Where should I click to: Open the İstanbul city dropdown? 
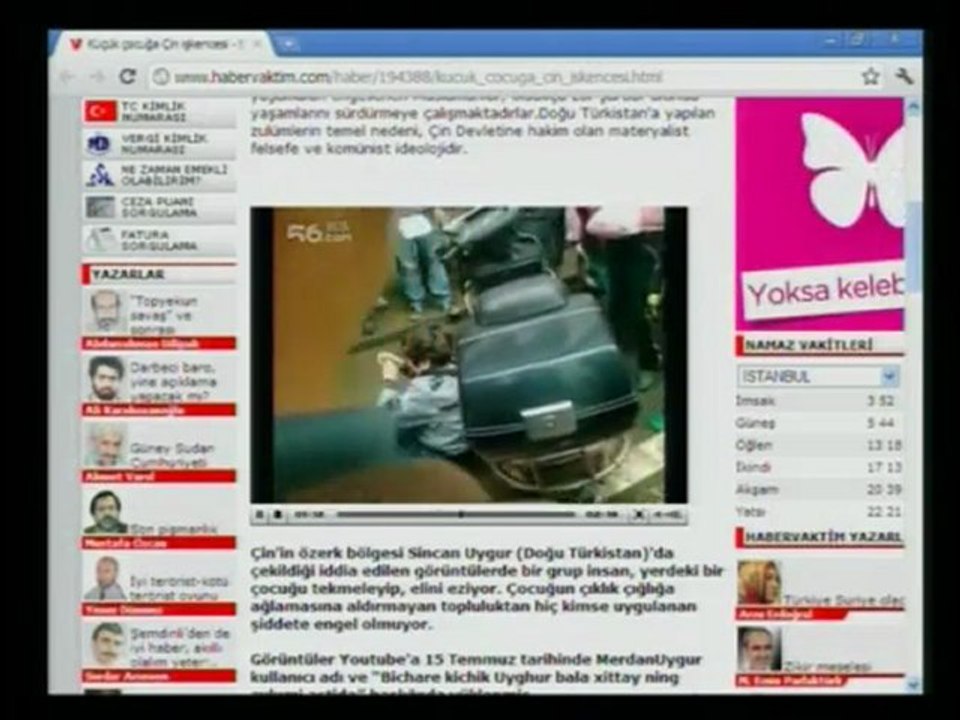[818, 376]
